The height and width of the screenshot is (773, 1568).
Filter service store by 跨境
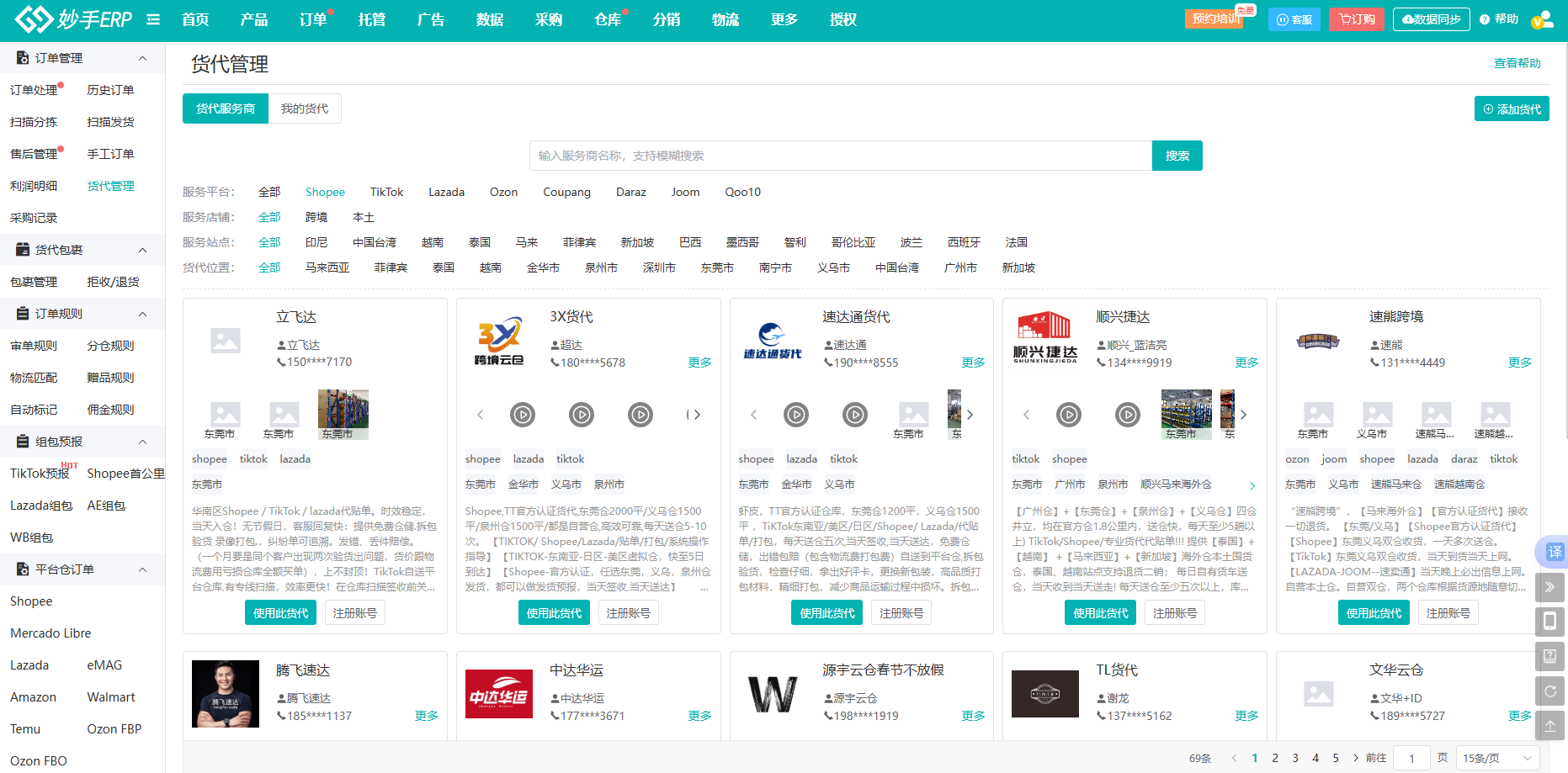[x=316, y=217]
